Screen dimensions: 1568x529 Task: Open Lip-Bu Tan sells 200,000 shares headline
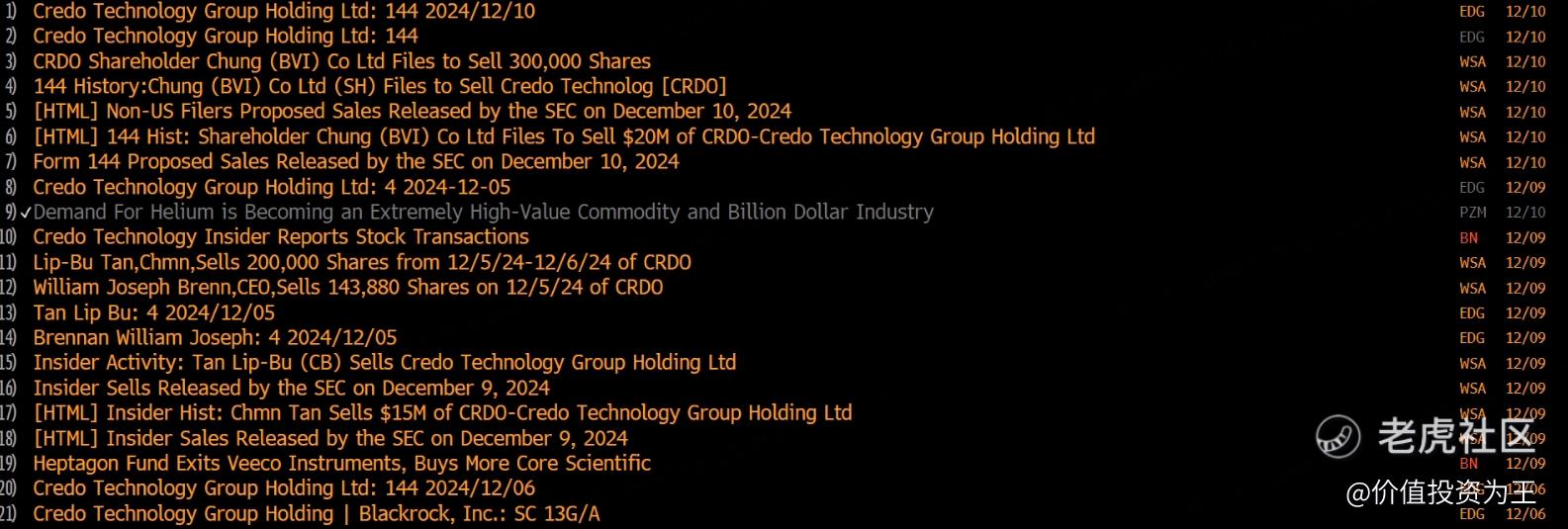pos(362,262)
